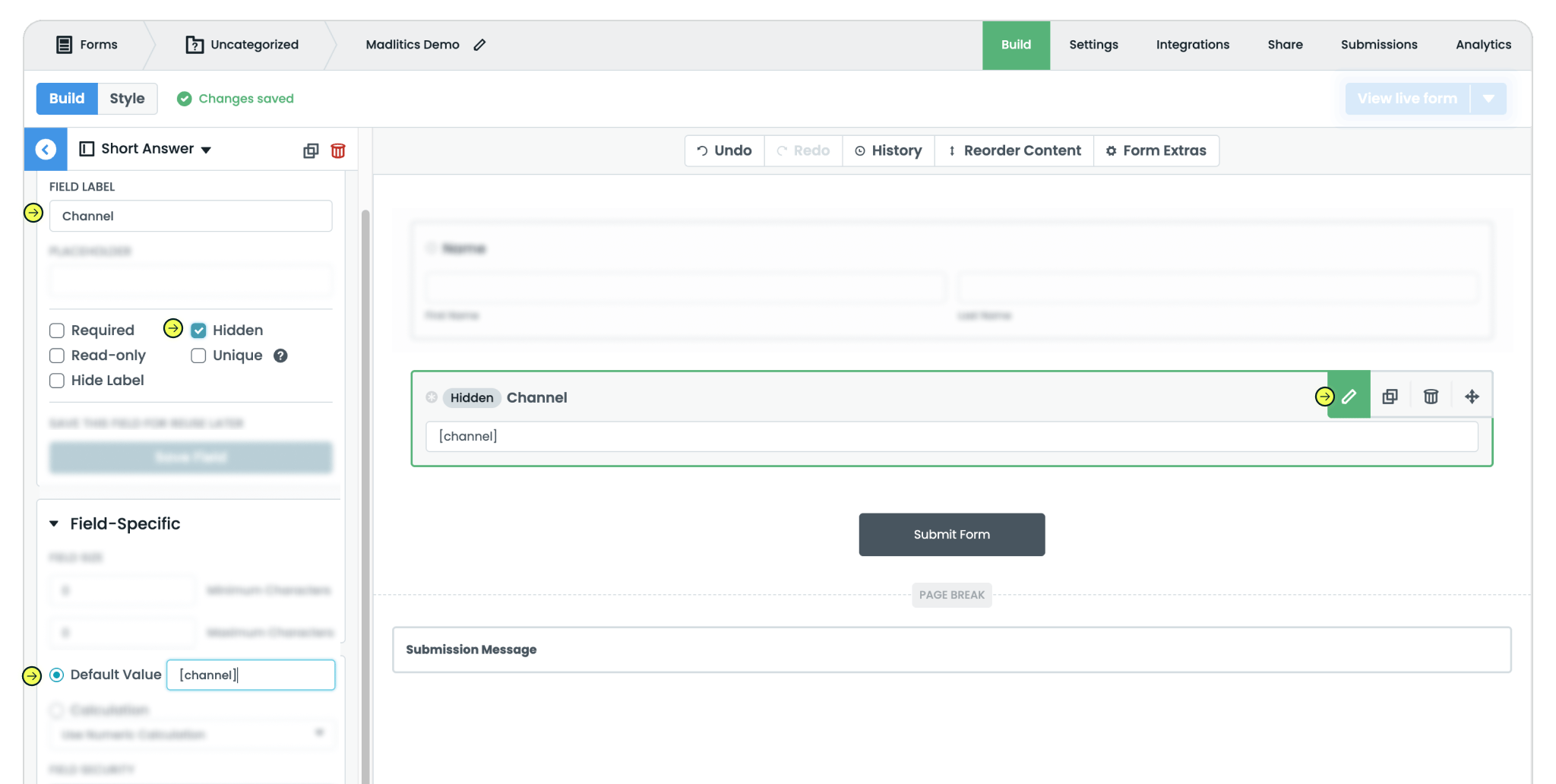Open the Uncategorized folder breadcrumb
Image resolution: width=1556 pixels, height=784 pixels.
242,45
